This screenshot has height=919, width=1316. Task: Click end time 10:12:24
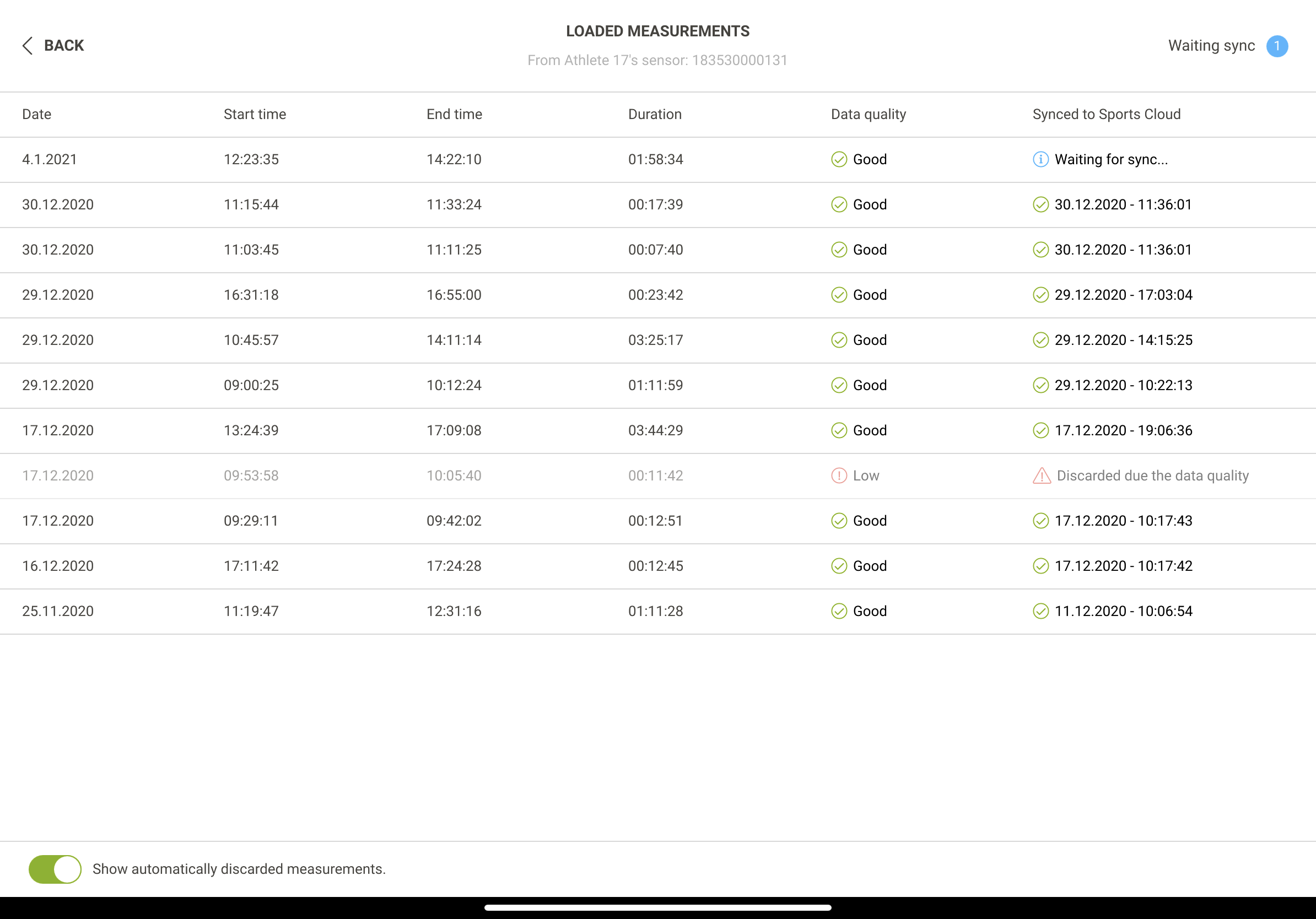454,386
